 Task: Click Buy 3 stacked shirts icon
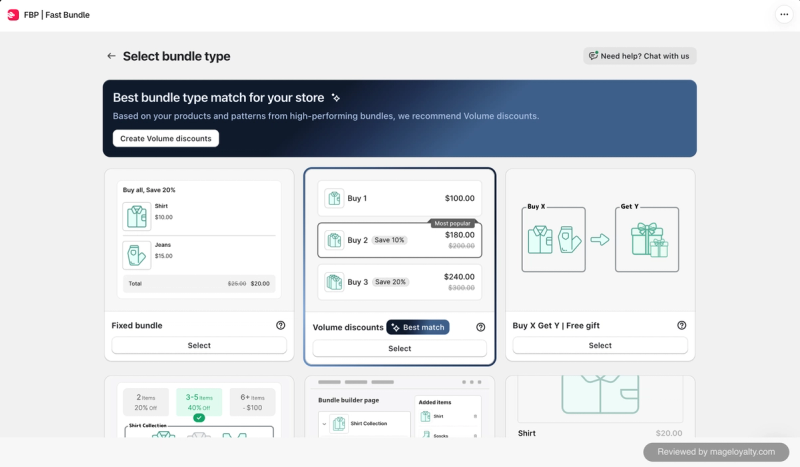[x=334, y=282]
